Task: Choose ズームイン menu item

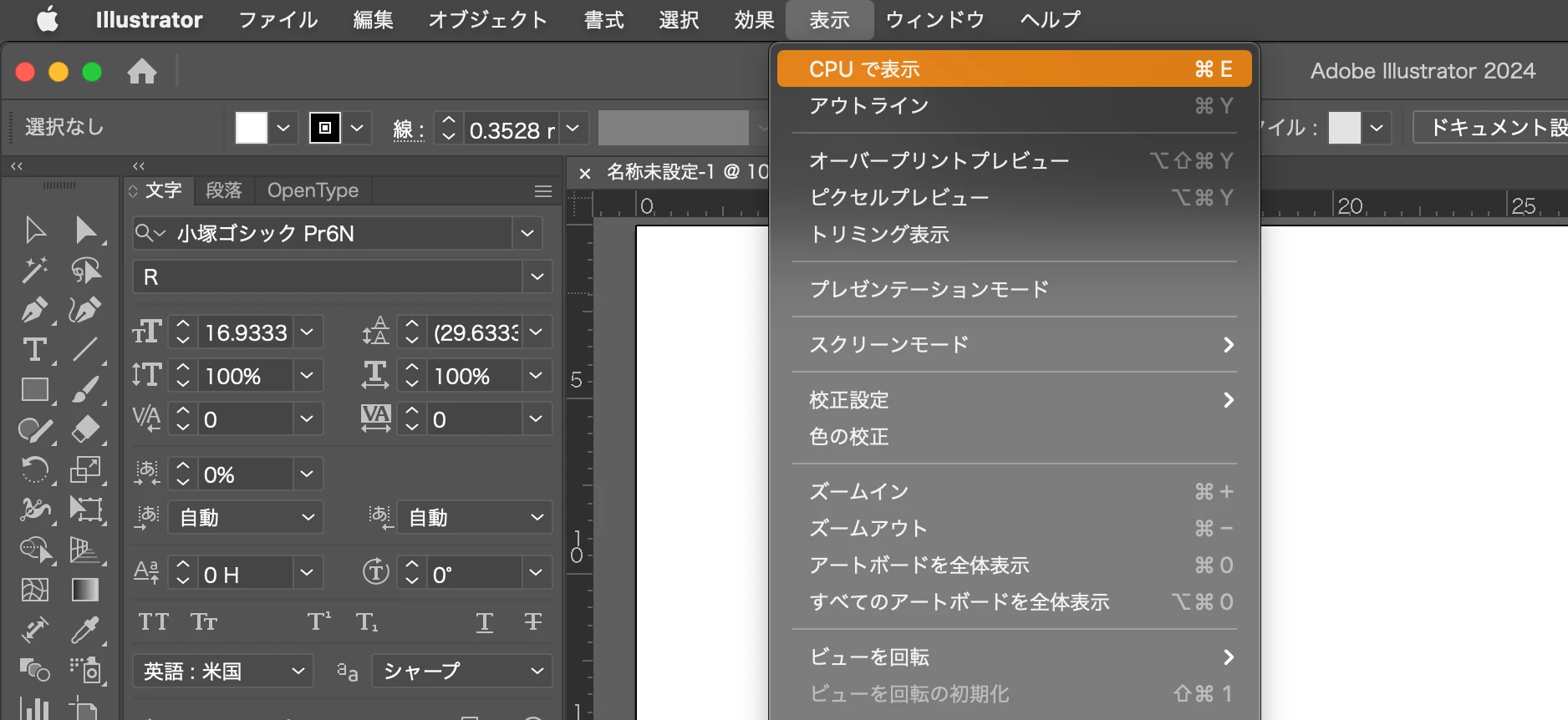Action: click(x=1014, y=491)
